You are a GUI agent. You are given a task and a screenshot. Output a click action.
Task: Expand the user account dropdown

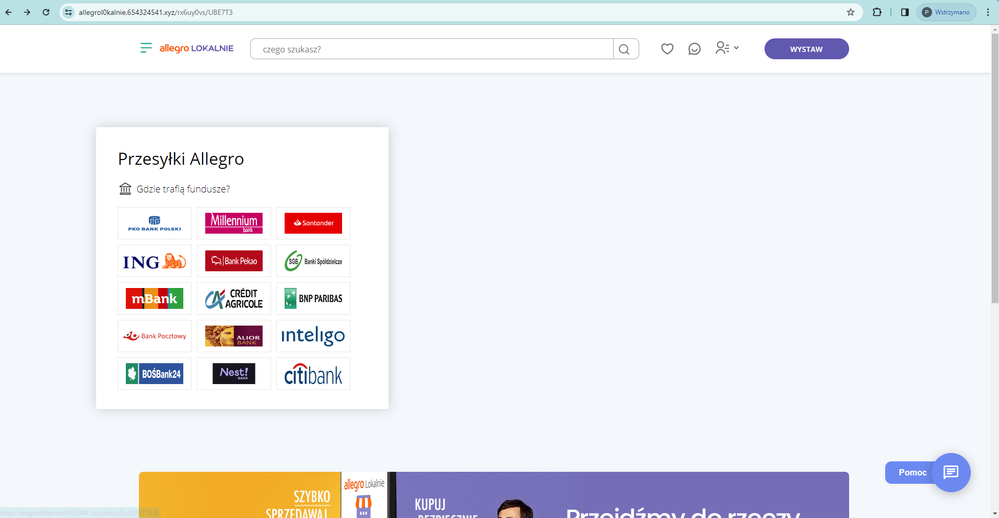(x=726, y=48)
